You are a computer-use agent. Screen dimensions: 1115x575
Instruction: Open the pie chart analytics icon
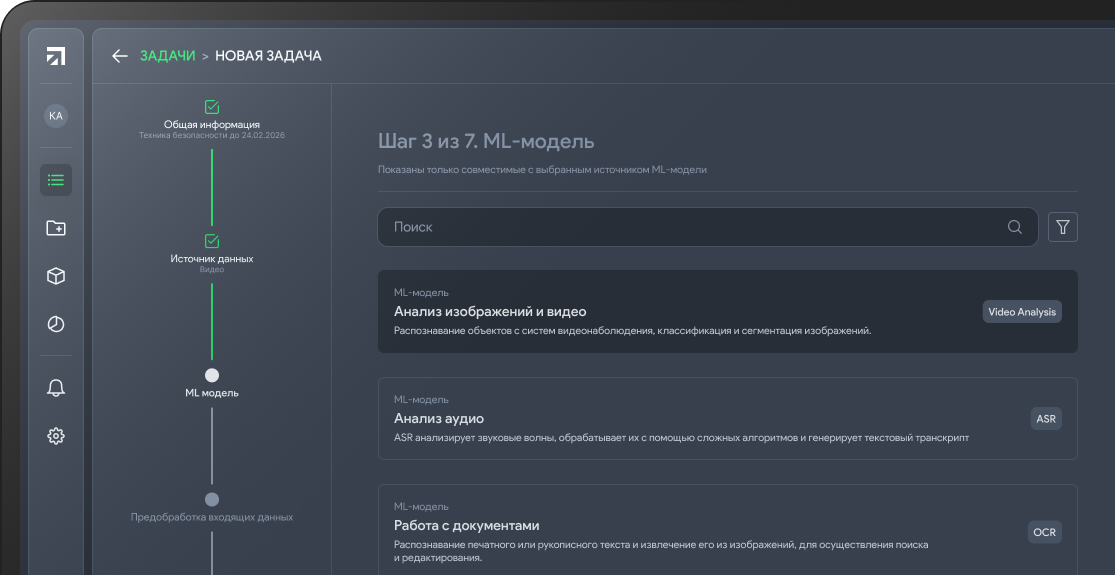click(56, 324)
